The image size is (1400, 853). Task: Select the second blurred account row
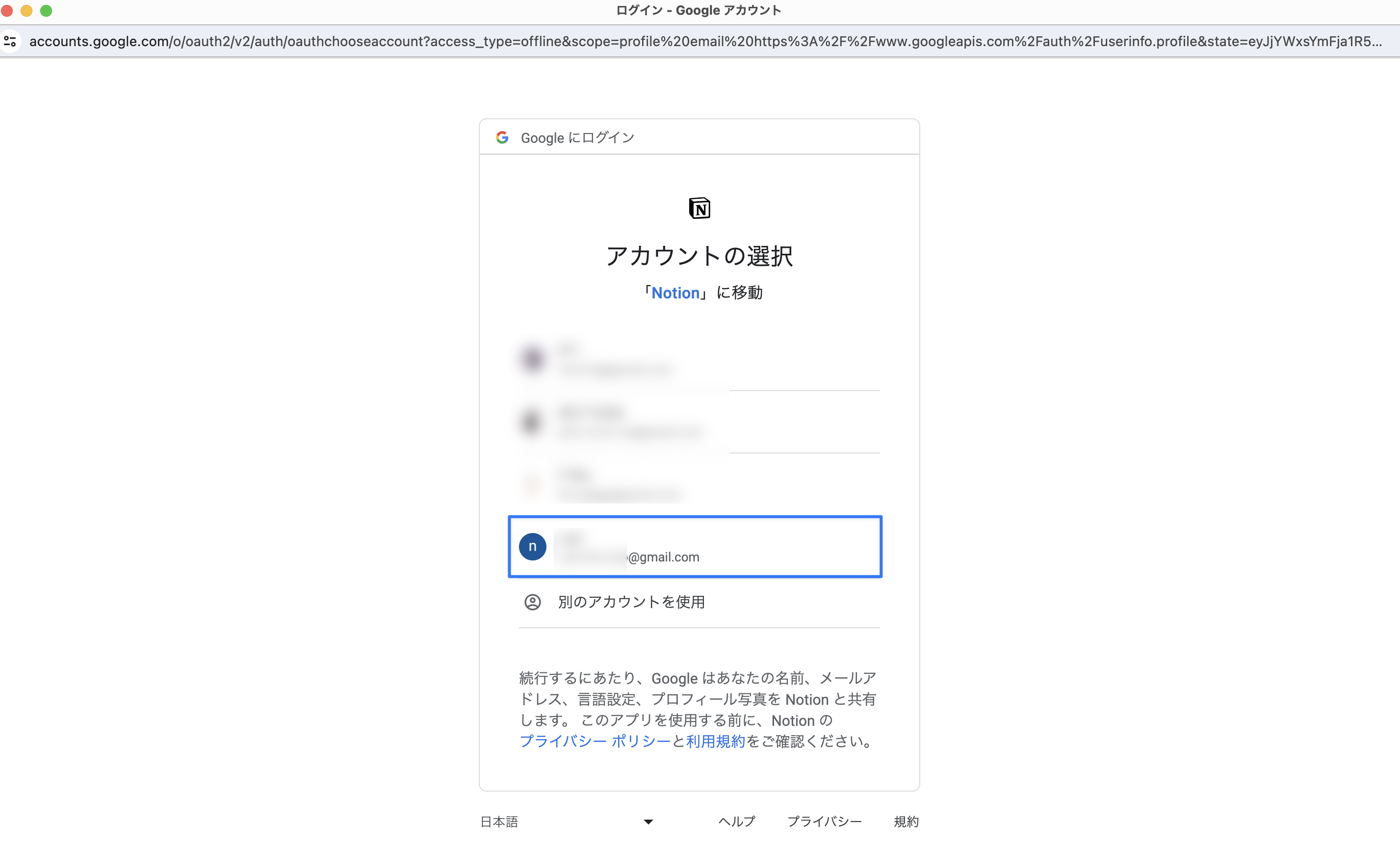[x=700, y=422]
